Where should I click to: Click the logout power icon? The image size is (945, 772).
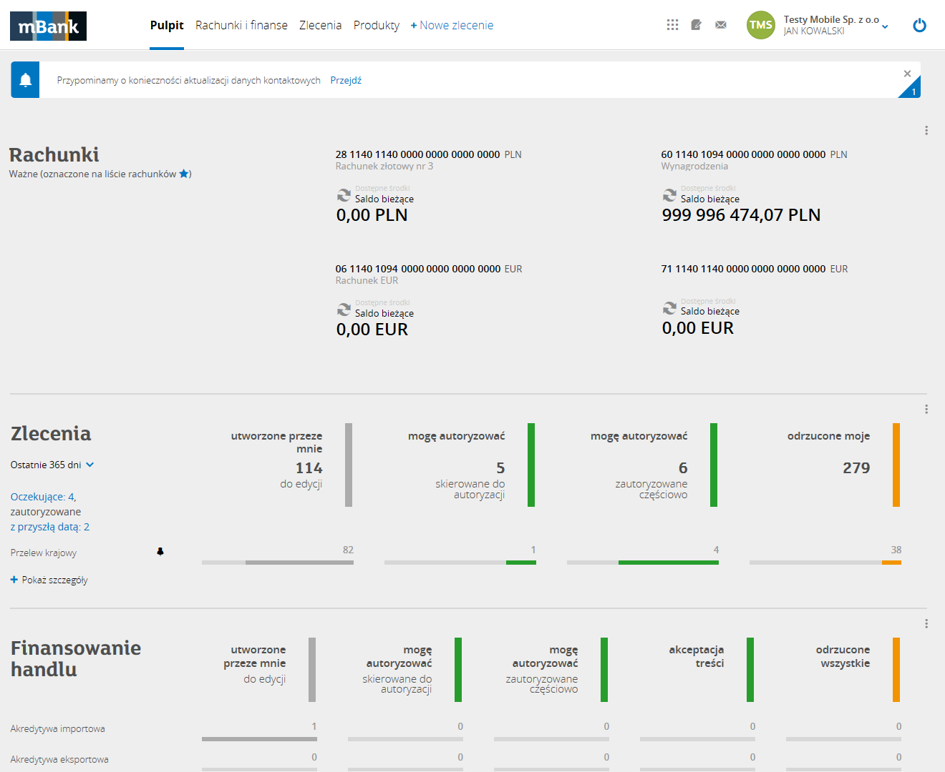coord(919,25)
